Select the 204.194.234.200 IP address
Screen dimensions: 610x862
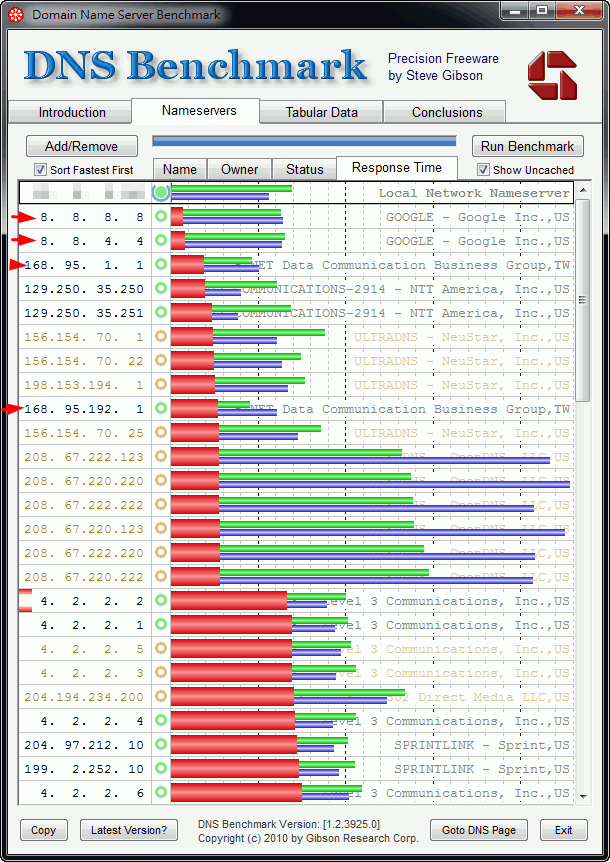click(84, 697)
